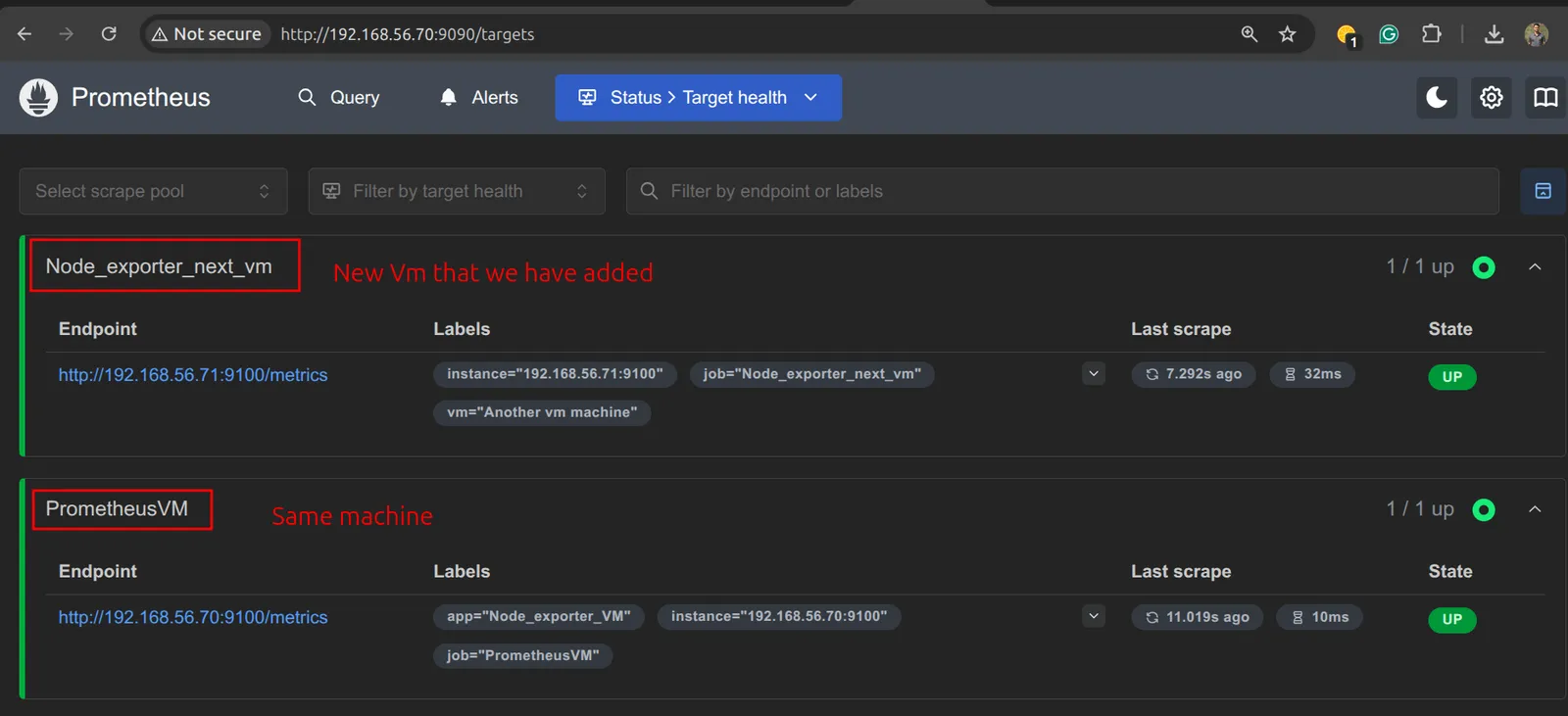Open endpoint http://192.168.56.71:9100/metrics
This screenshot has height=716, width=1568.
[x=193, y=375]
